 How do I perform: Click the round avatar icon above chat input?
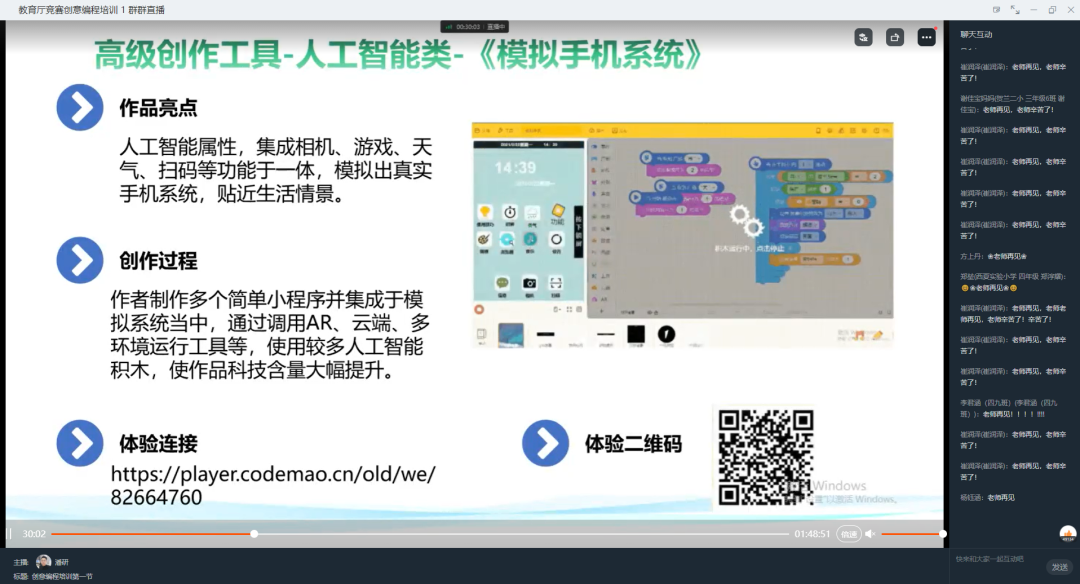click(1067, 533)
